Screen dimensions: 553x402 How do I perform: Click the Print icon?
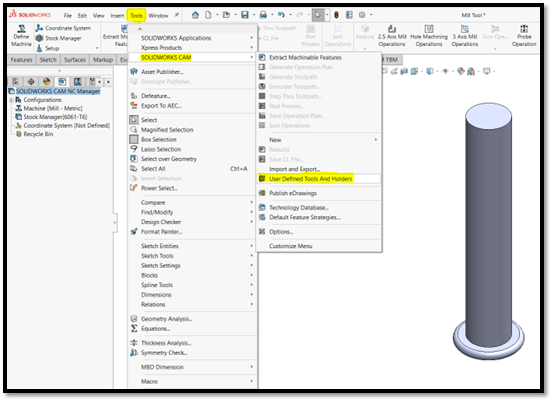tap(263, 15)
